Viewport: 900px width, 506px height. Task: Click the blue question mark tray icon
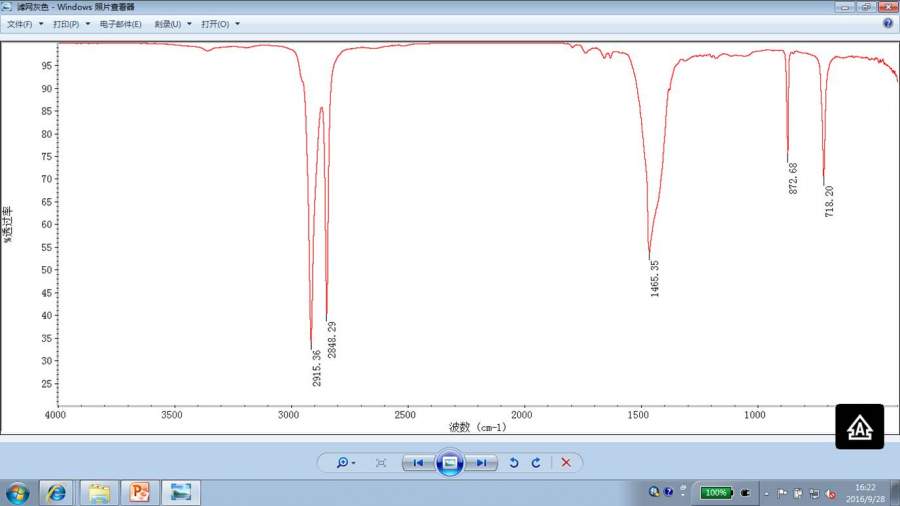[668, 492]
